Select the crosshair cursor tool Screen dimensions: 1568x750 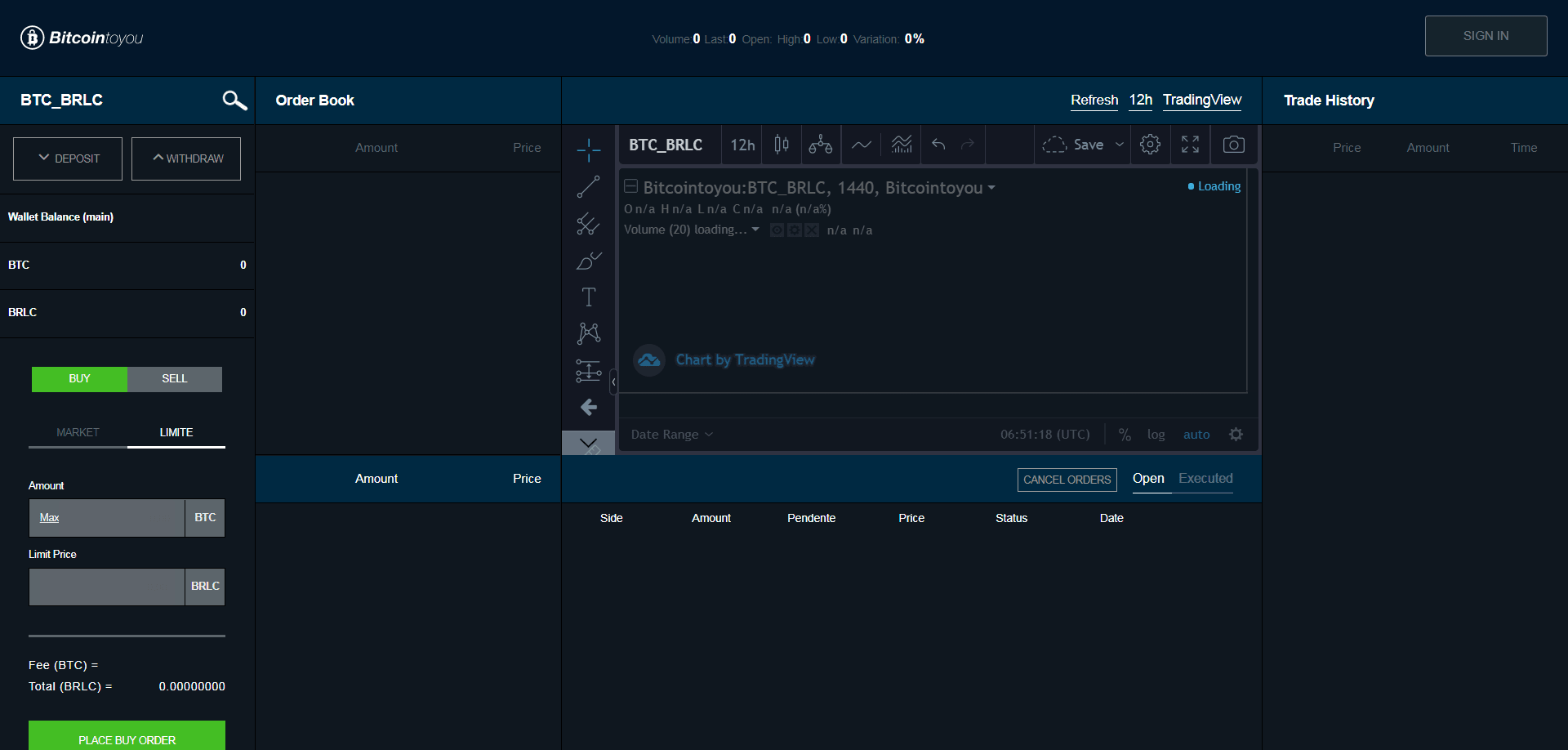click(588, 150)
